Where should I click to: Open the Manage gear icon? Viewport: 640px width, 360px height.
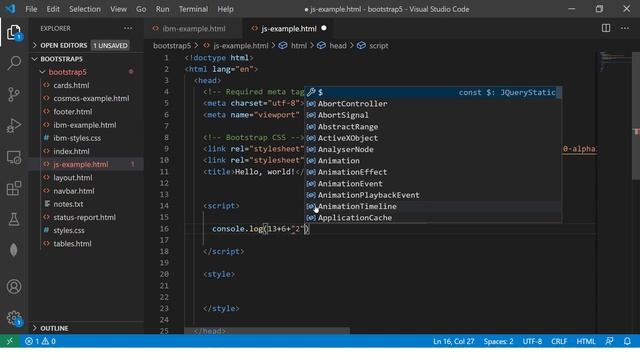14,318
